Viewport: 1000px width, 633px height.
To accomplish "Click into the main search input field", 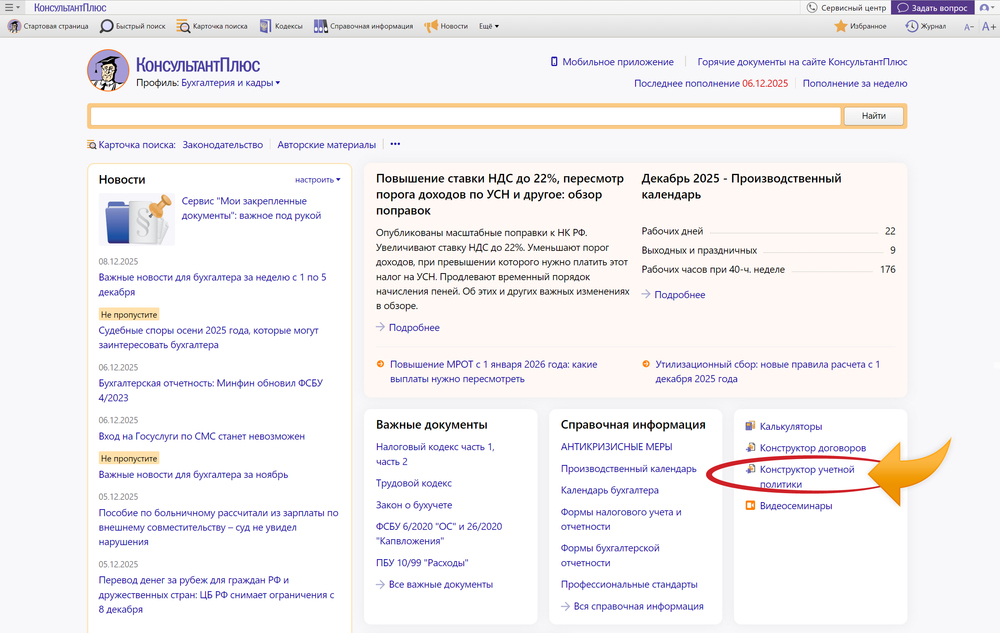I will click(x=465, y=116).
